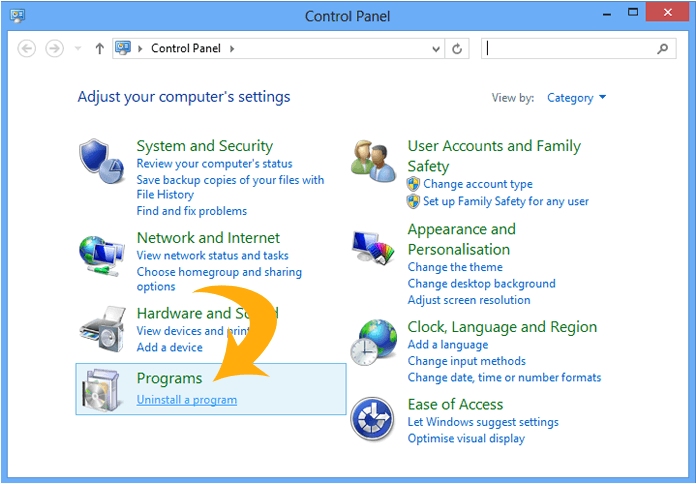Open Add a device

170,347
